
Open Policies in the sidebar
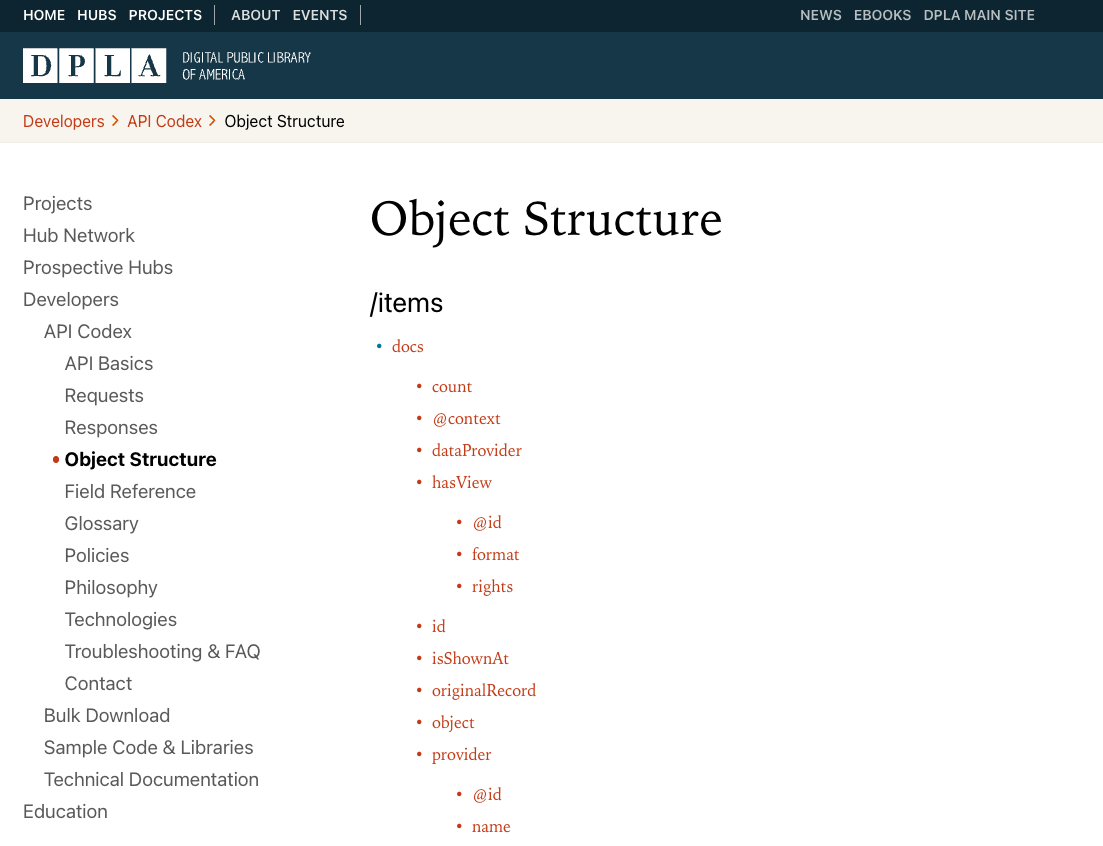tap(97, 556)
